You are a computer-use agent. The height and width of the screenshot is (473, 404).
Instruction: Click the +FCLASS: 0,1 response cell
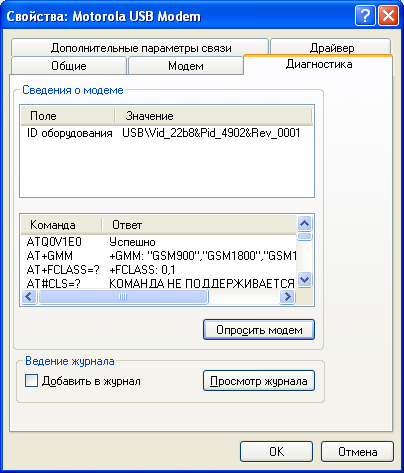(142, 270)
